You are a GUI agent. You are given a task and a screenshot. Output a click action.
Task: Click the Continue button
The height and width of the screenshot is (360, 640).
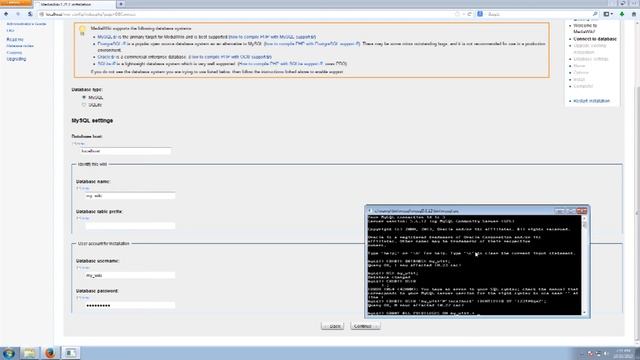click(365, 326)
